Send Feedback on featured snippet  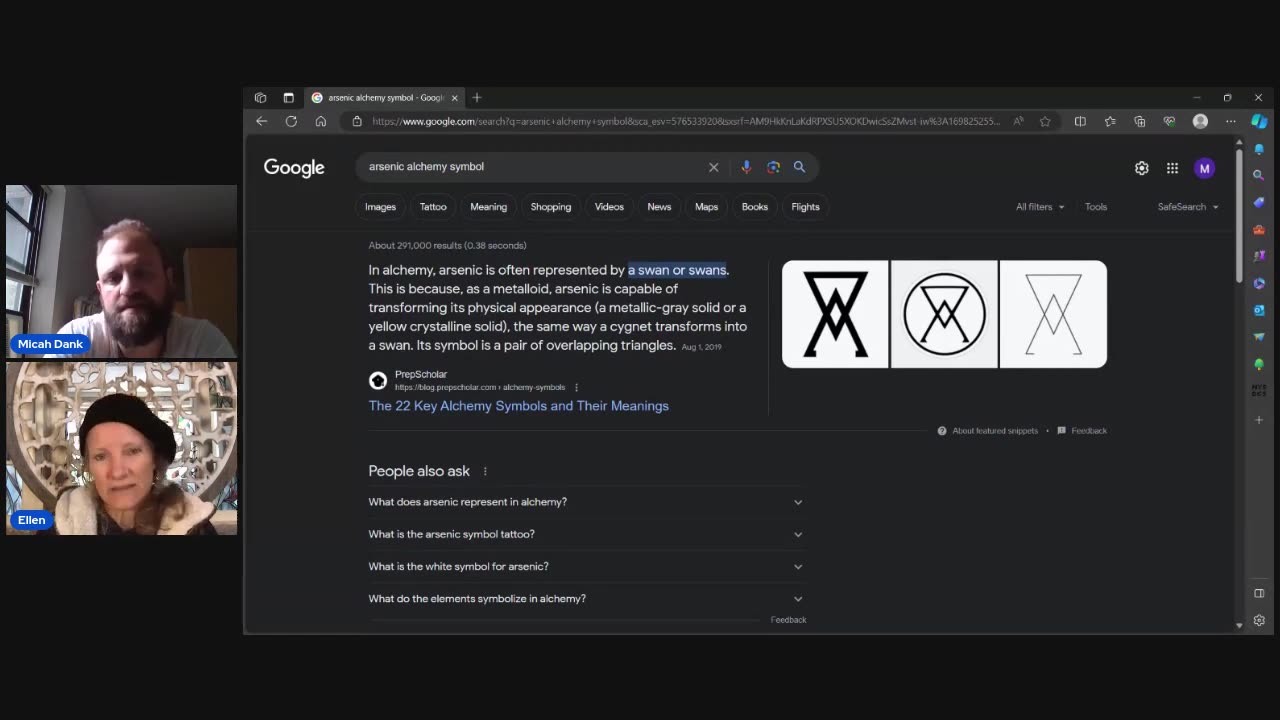[1082, 431]
